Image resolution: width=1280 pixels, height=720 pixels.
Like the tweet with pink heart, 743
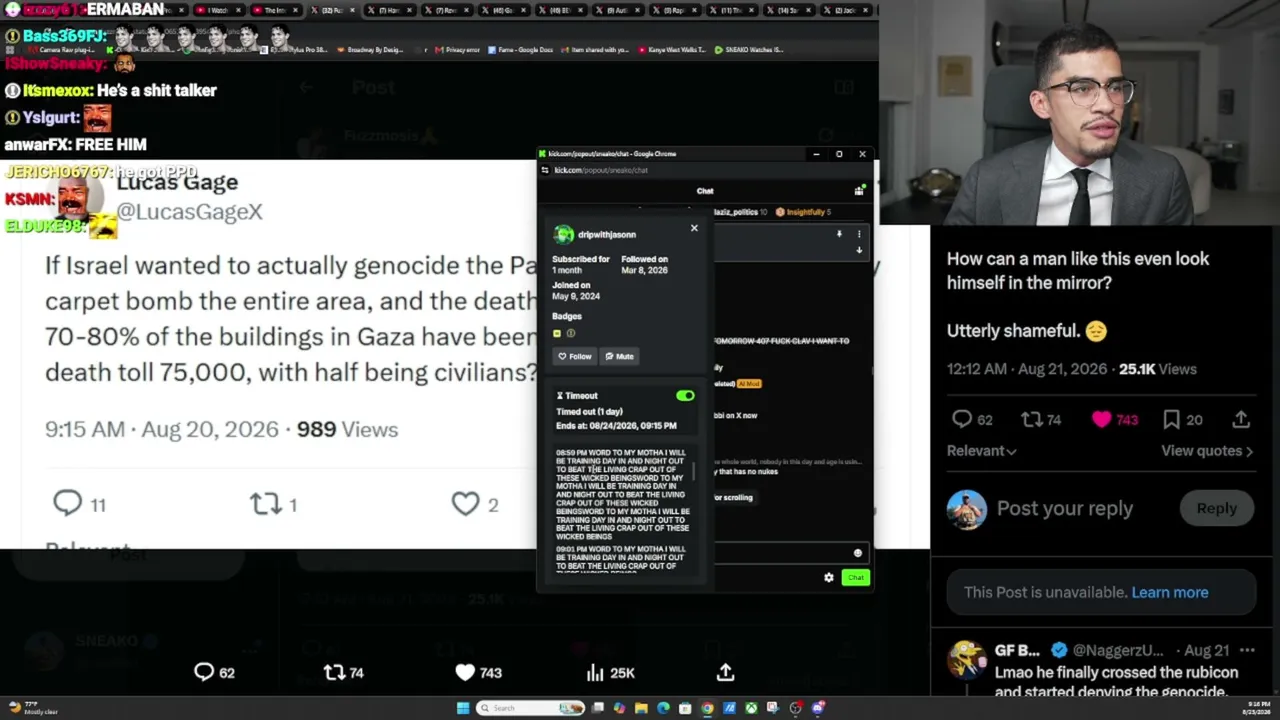pos(1101,419)
